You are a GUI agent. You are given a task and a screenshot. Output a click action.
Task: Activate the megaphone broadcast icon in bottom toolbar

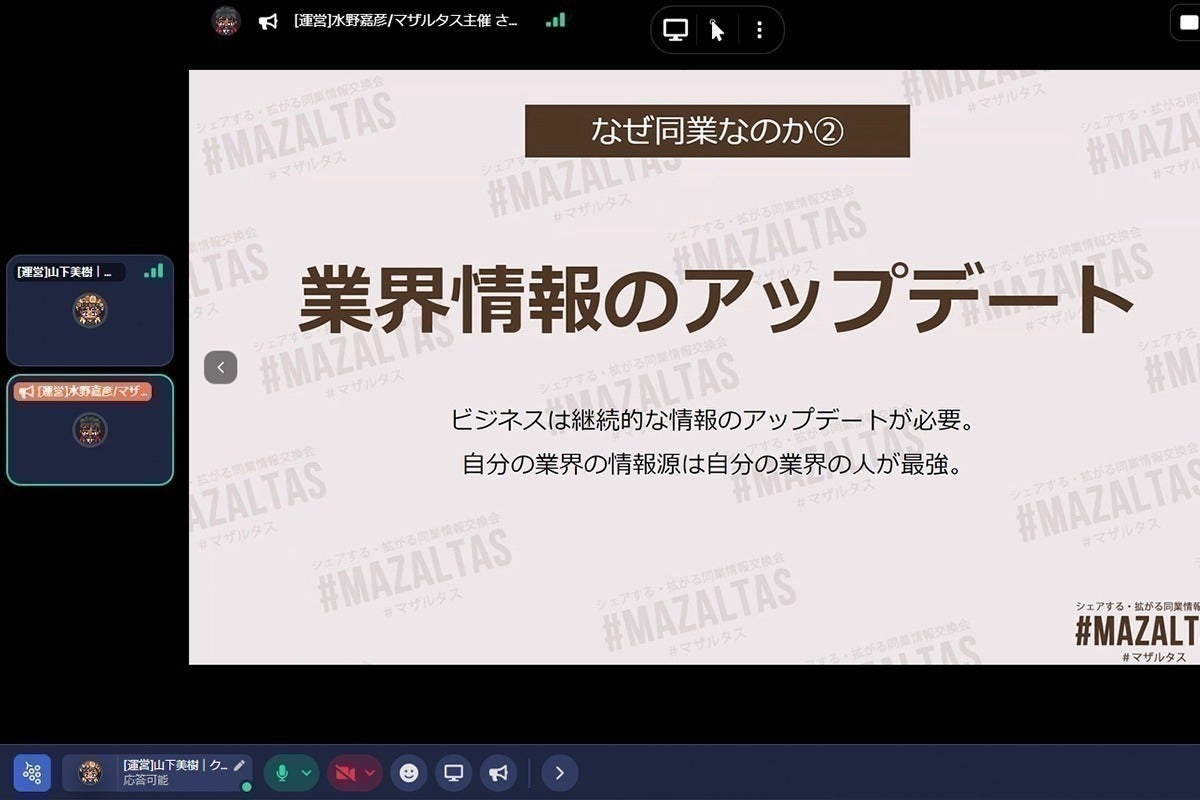coord(499,773)
